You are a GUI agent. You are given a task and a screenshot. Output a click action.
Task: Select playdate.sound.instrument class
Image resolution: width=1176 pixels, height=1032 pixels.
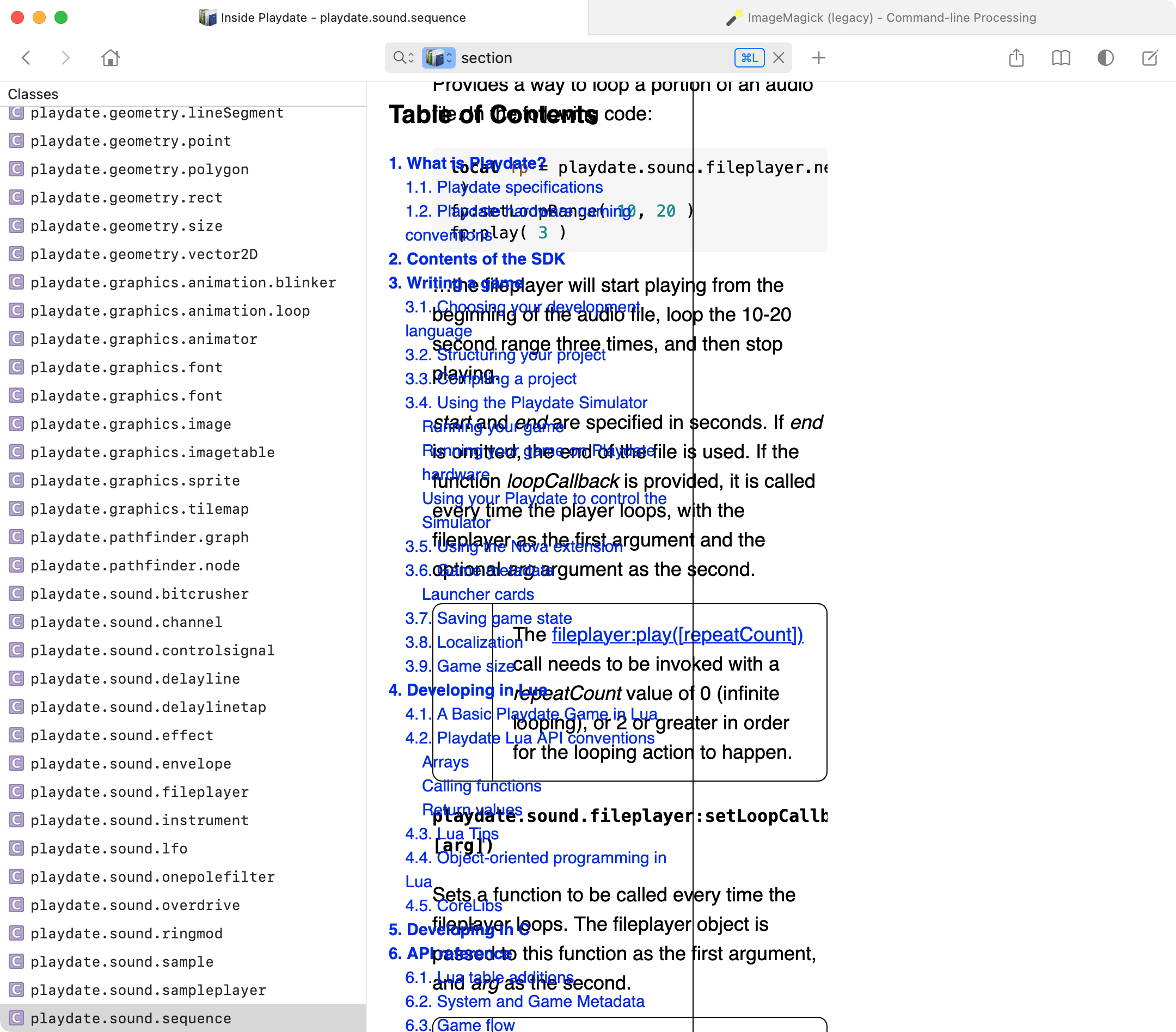[183, 820]
